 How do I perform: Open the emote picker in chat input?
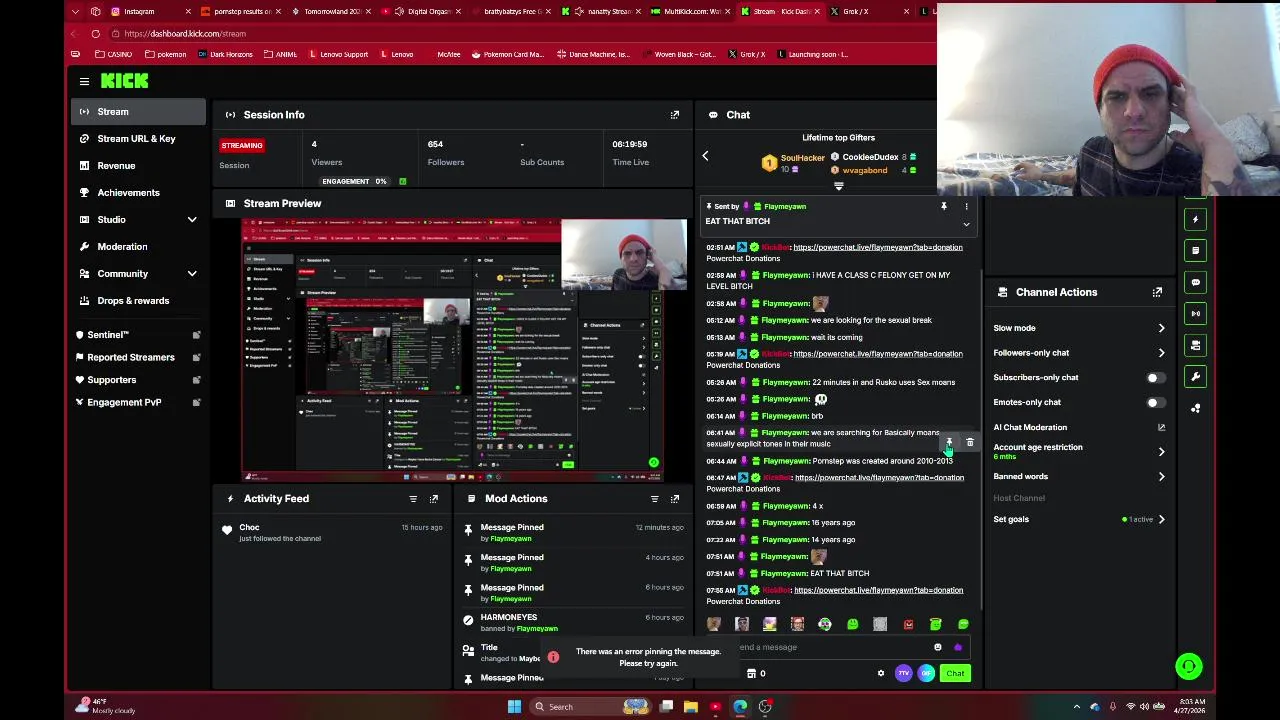[x=937, y=647]
